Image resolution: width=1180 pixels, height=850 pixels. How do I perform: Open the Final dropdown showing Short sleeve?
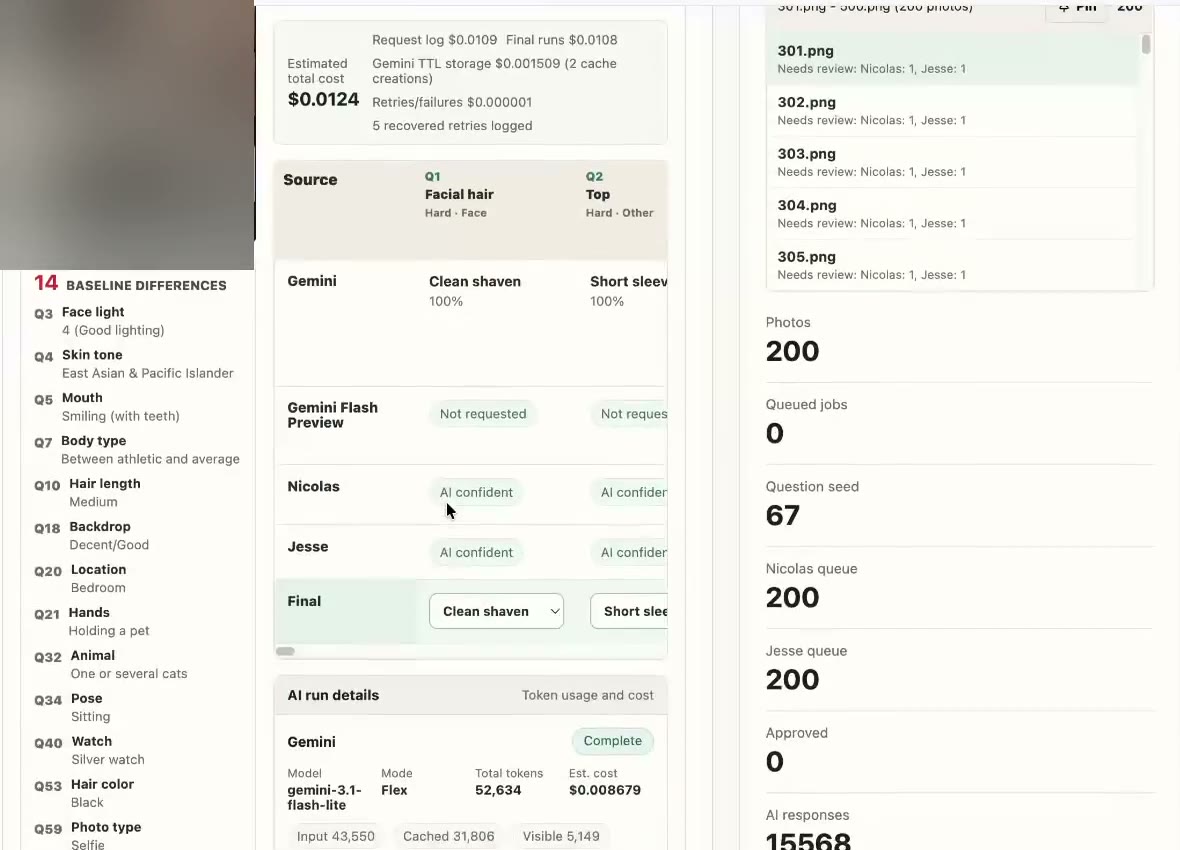(629, 611)
